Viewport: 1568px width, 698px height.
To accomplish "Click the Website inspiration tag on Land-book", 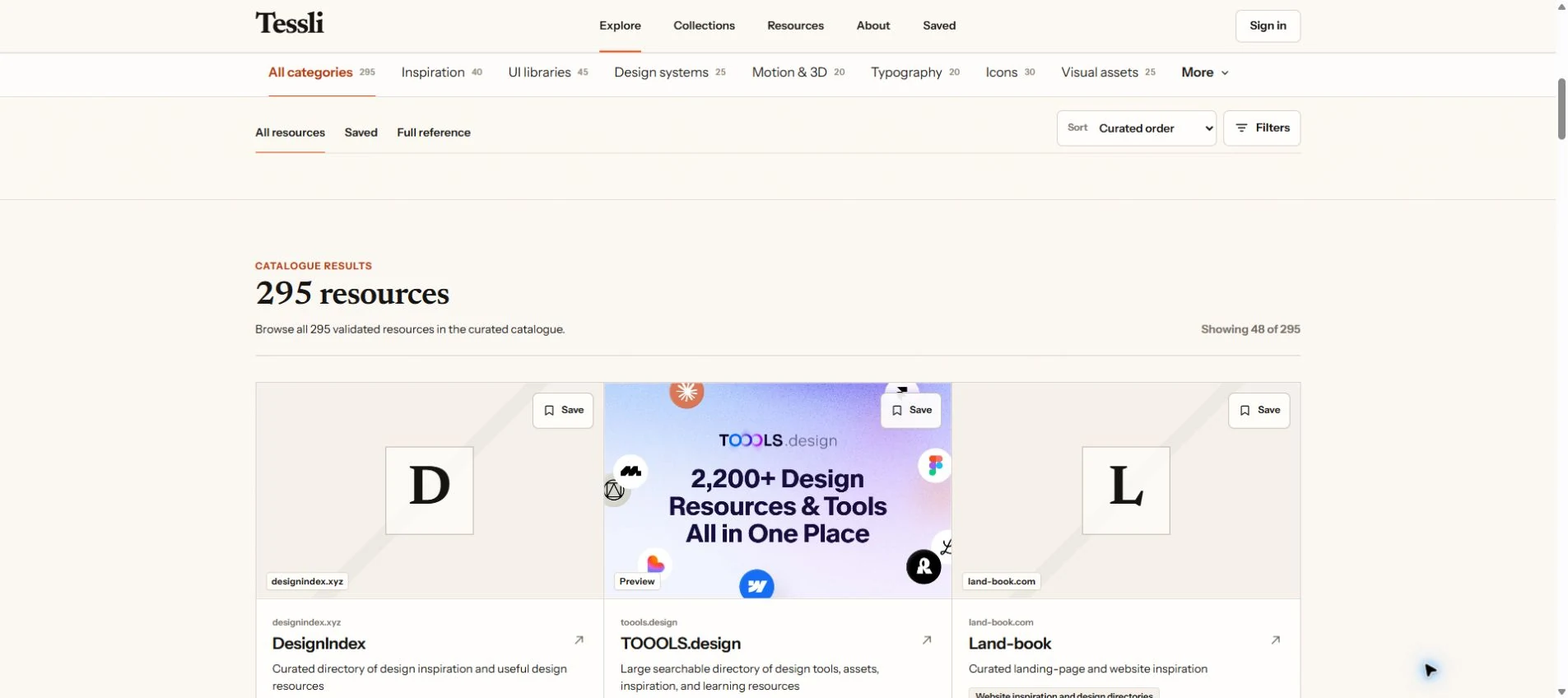I will pos(1064,695).
